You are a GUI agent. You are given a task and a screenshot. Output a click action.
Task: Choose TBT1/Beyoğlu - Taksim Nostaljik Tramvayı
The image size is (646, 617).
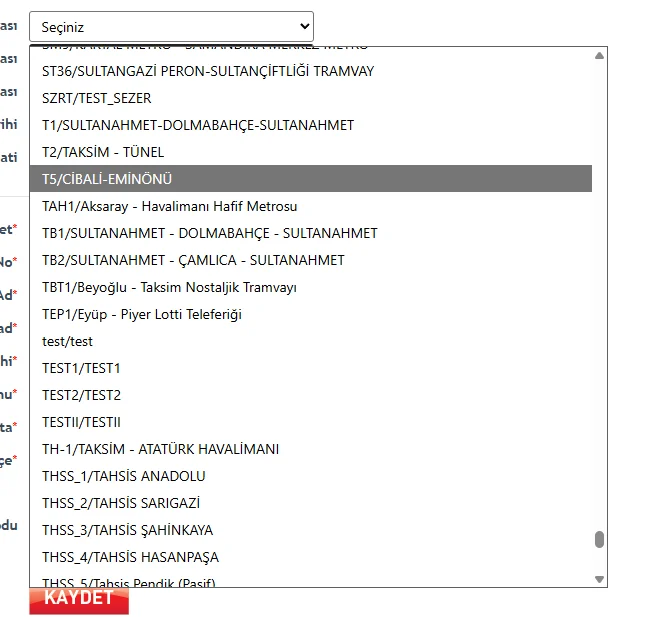pyautogui.click(x=169, y=287)
